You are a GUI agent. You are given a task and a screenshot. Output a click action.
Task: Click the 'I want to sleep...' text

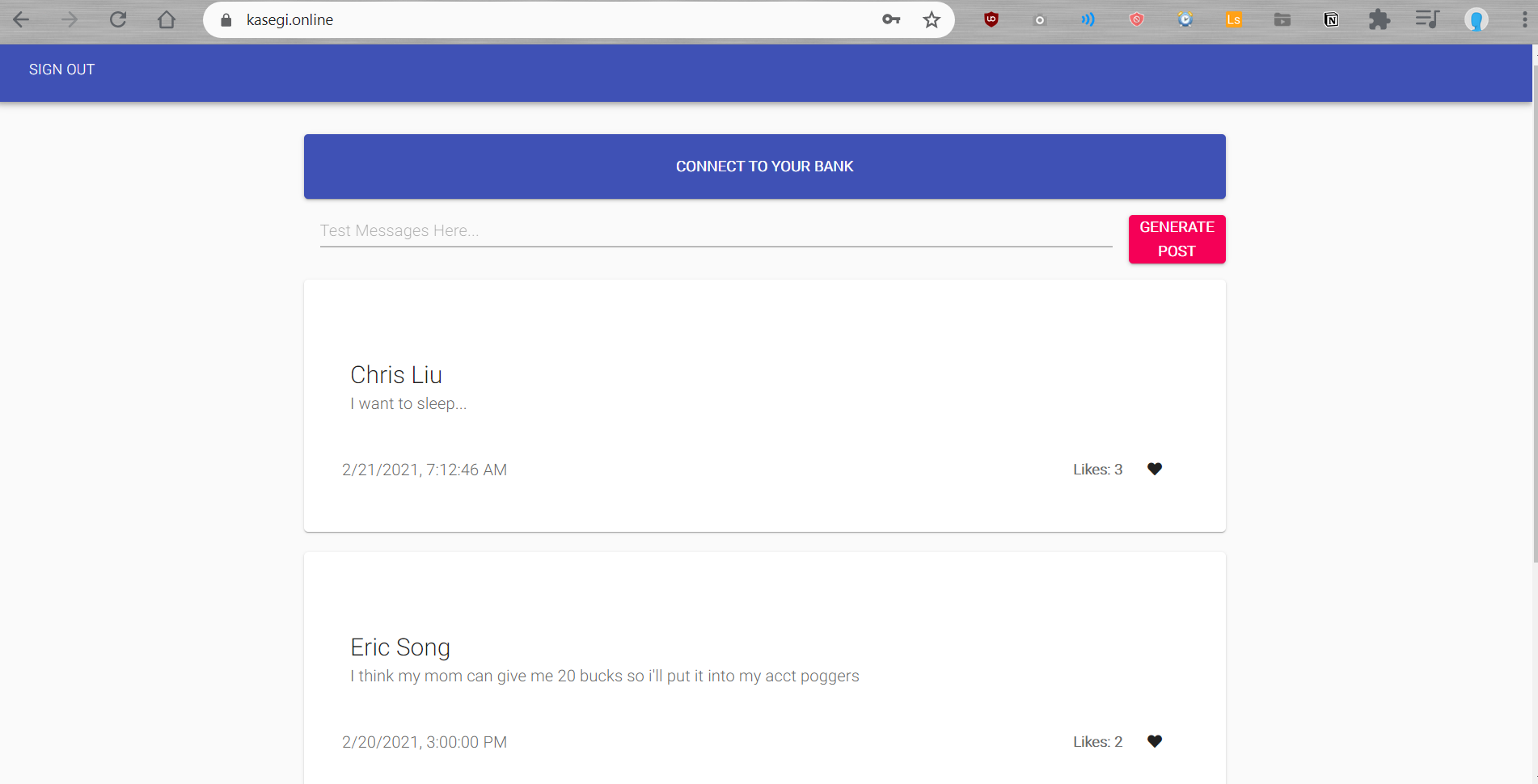[408, 404]
